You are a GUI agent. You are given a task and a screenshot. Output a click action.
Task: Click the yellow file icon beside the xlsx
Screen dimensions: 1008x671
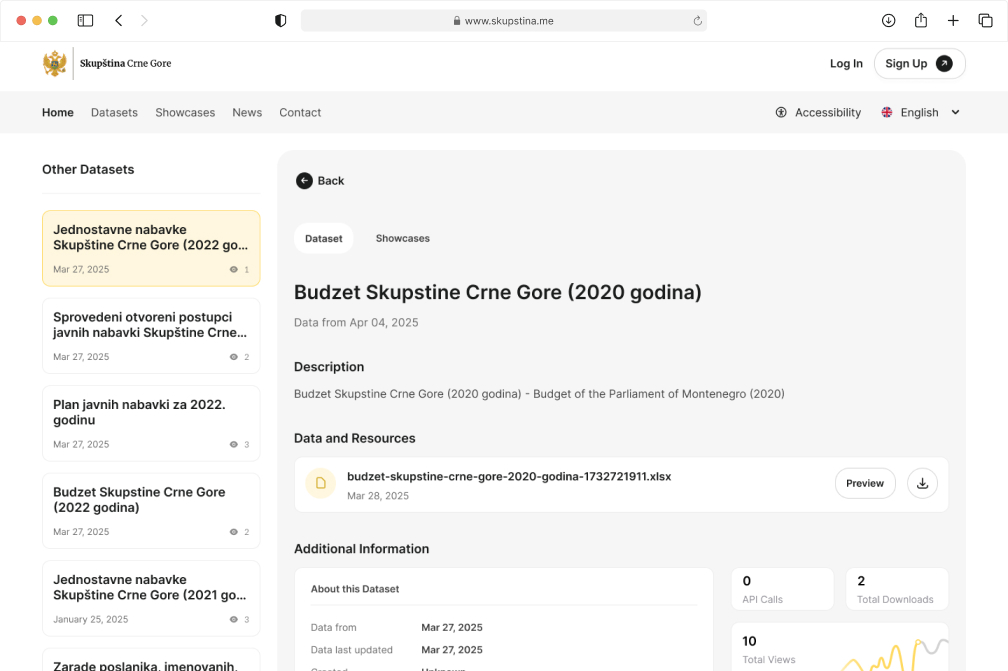point(320,483)
